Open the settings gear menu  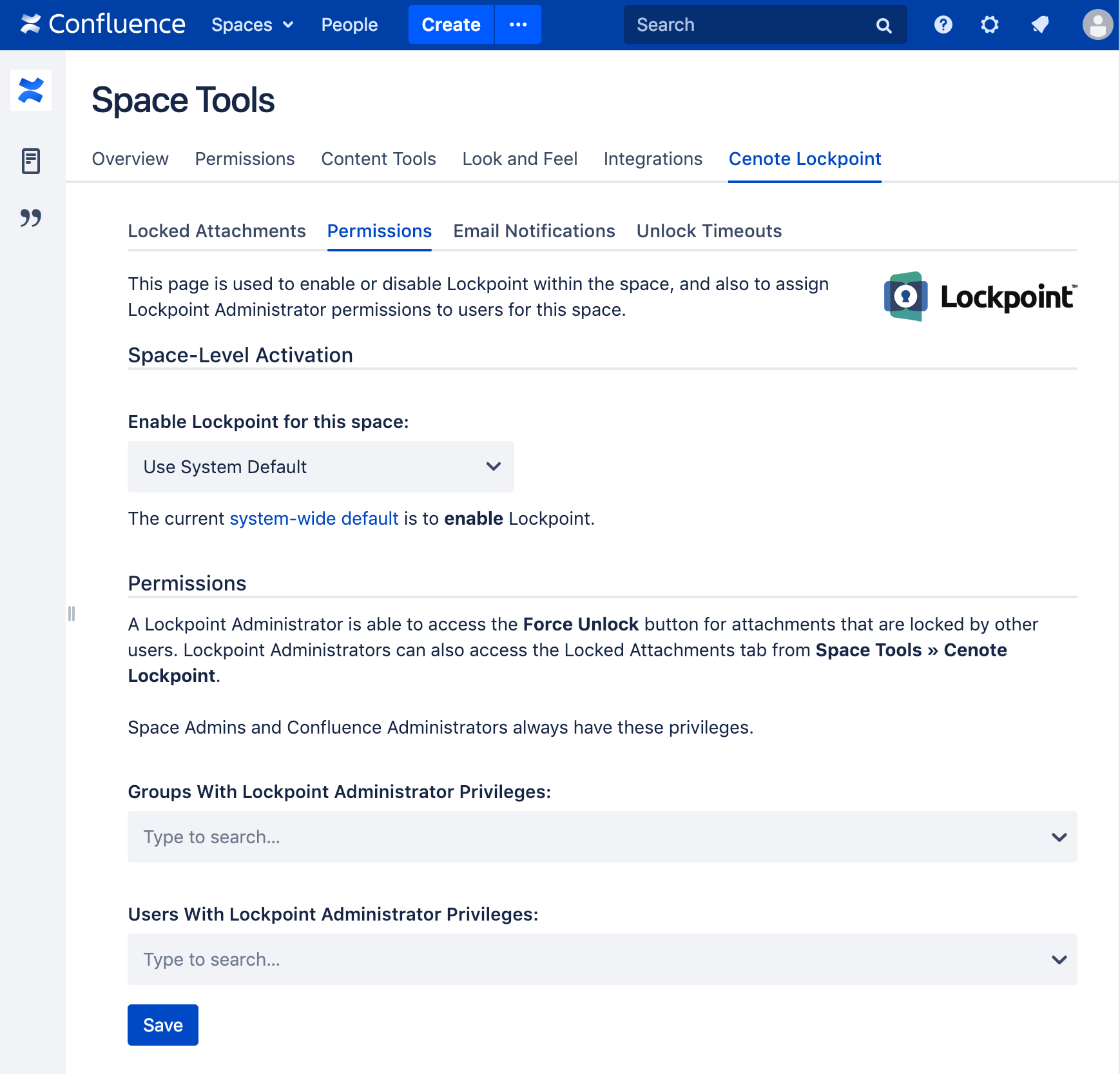(x=989, y=24)
